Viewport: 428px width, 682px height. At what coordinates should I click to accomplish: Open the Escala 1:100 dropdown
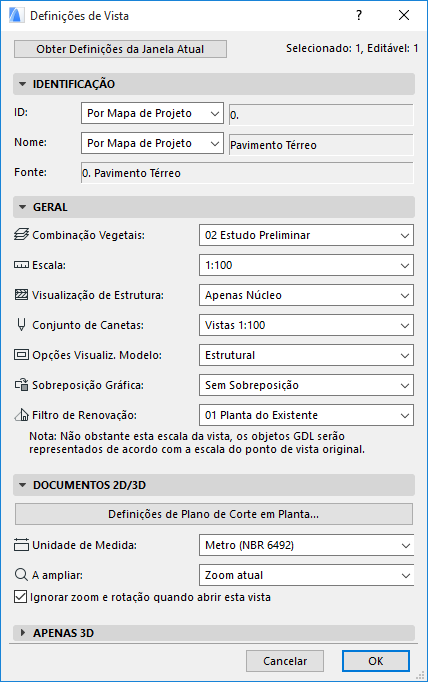[306, 265]
